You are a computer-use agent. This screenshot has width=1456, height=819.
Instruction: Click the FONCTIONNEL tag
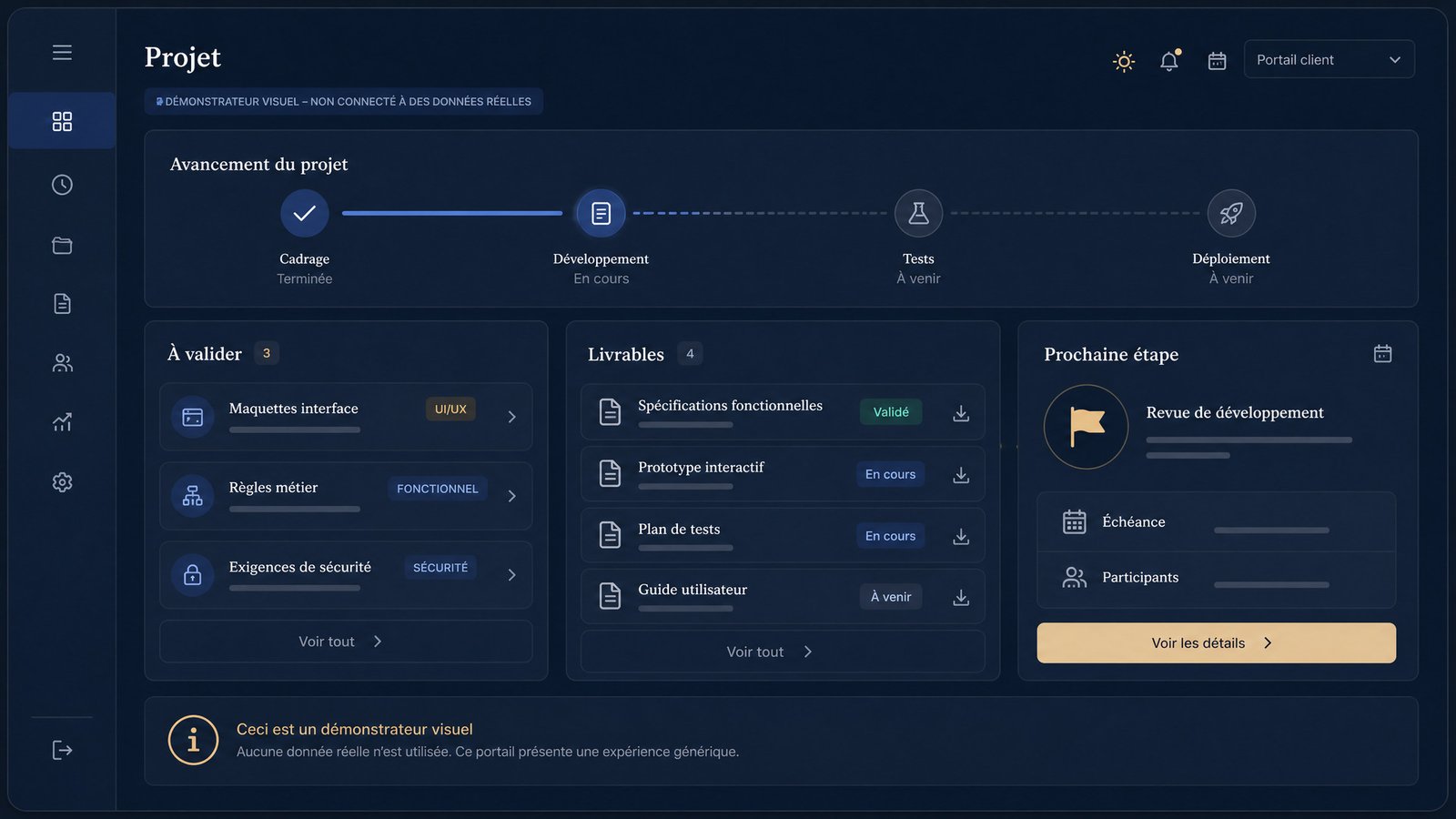pyautogui.click(x=437, y=489)
